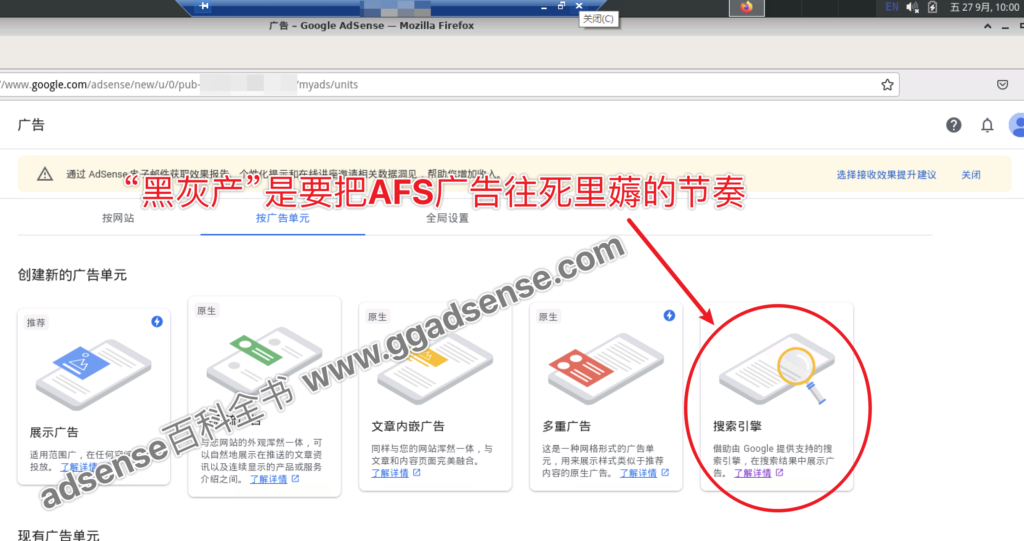Click the EN input language indicator

[892, 7]
